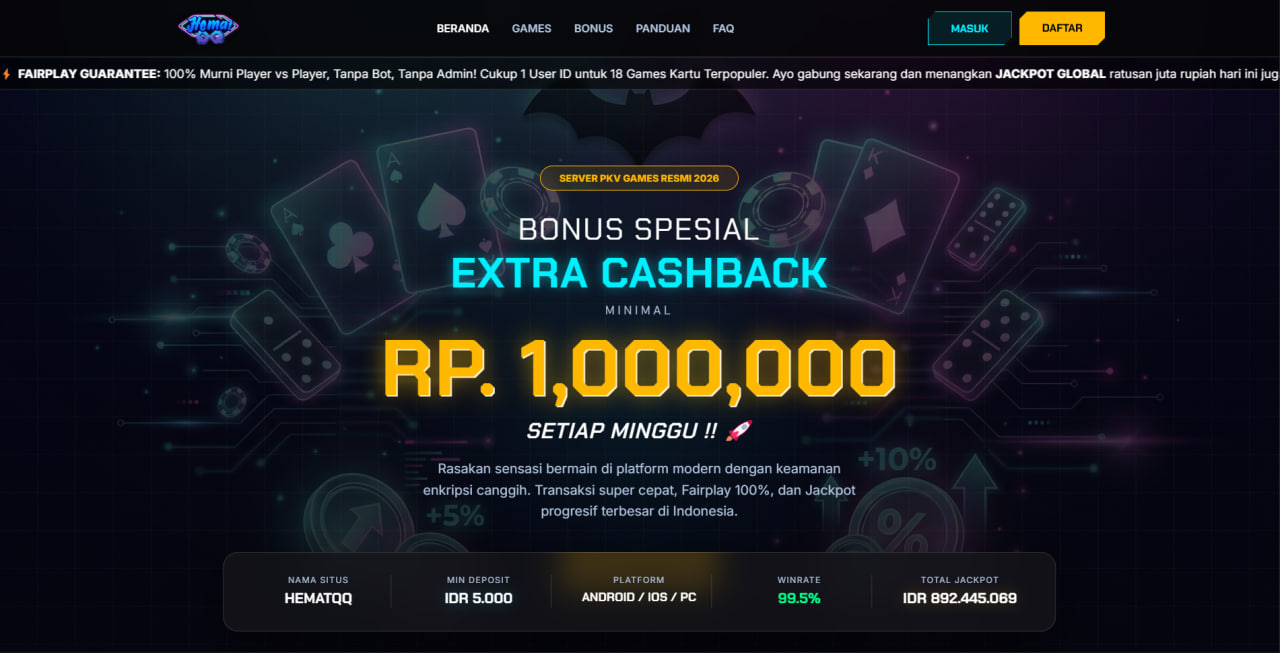Screen dimensions: 1280x653
Task: Click the TOTAL JACKPOT amount
Action: [960, 598]
